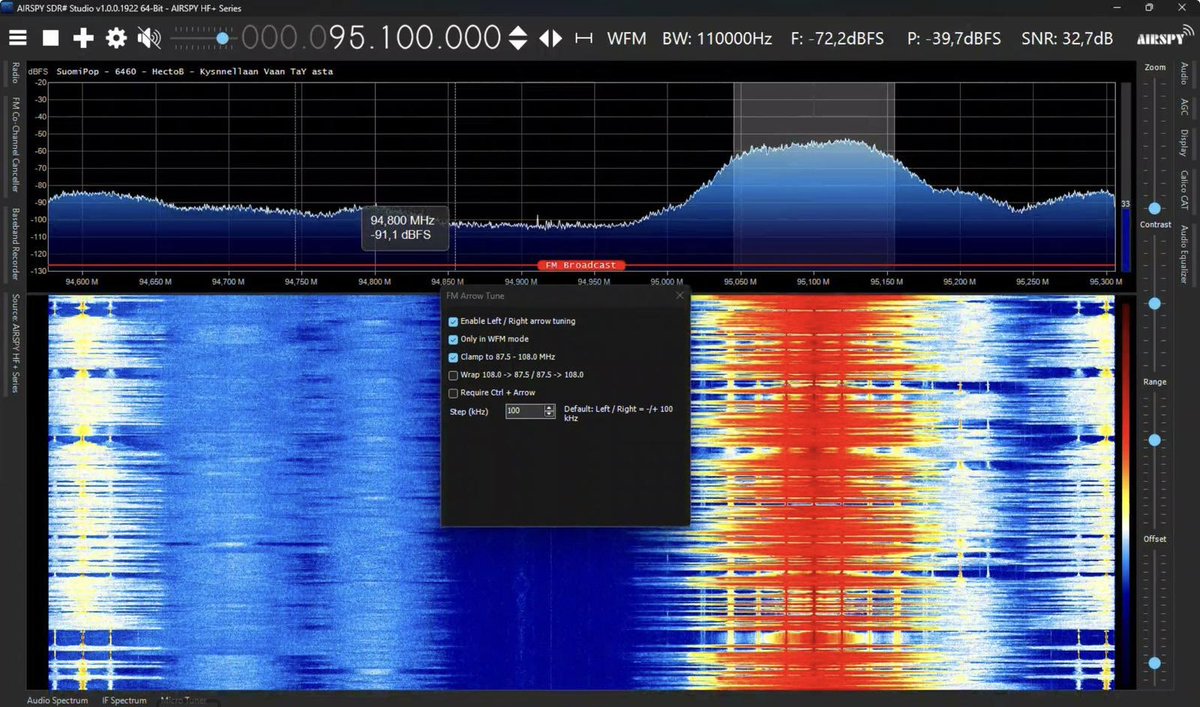The height and width of the screenshot is (707, 1200).
Task: Click the P: -39,7dBFS peak readout
Action: coord(954,39)
